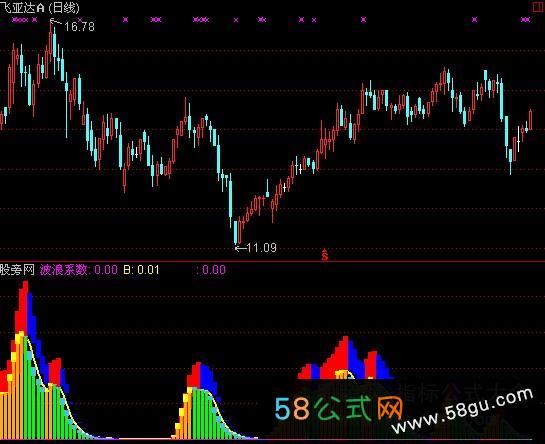Click the magenta star marker above the 16.78 peak
The height and width of the screenshot is (444, 545).
pos(80,19)
